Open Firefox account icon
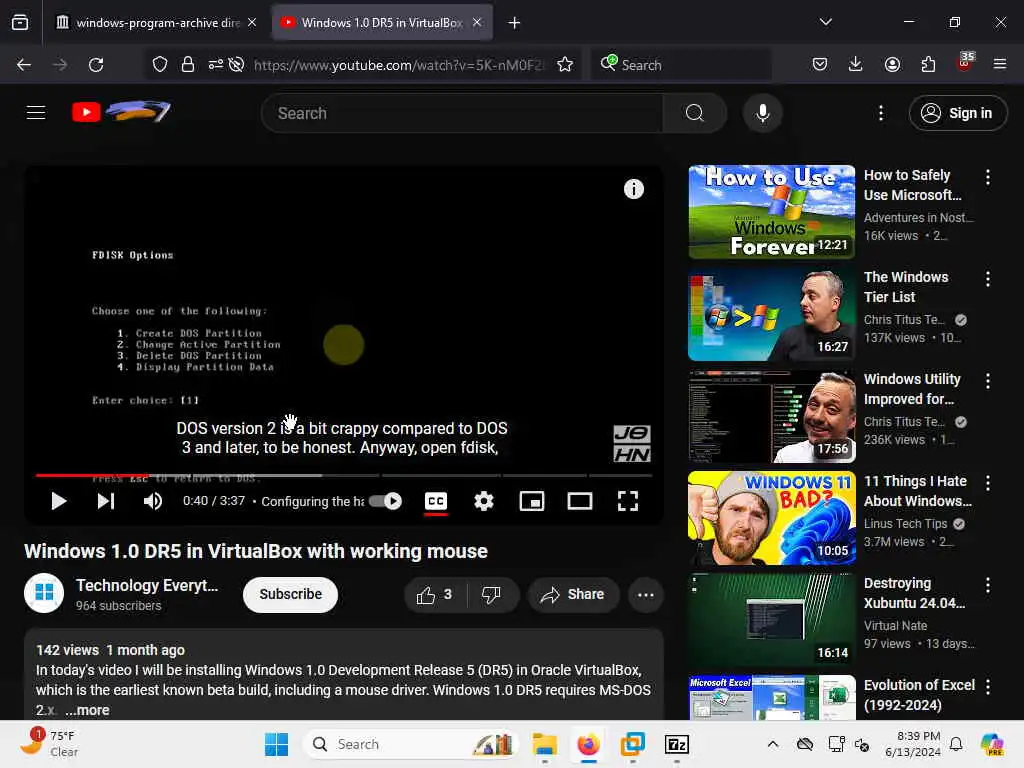This screenshot has width=1024, height=768. 892,64
